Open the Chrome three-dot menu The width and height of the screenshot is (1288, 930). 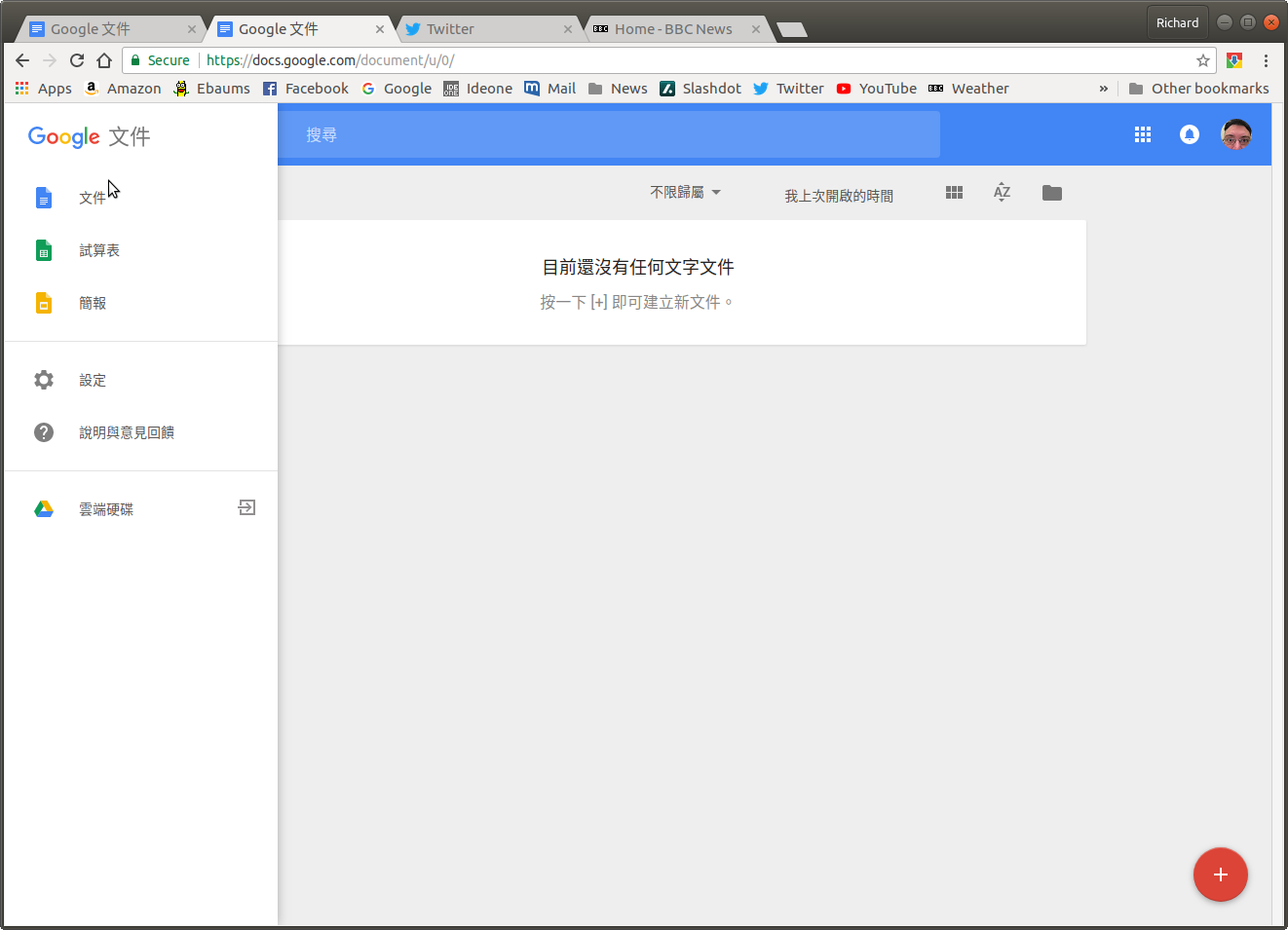1266,60
